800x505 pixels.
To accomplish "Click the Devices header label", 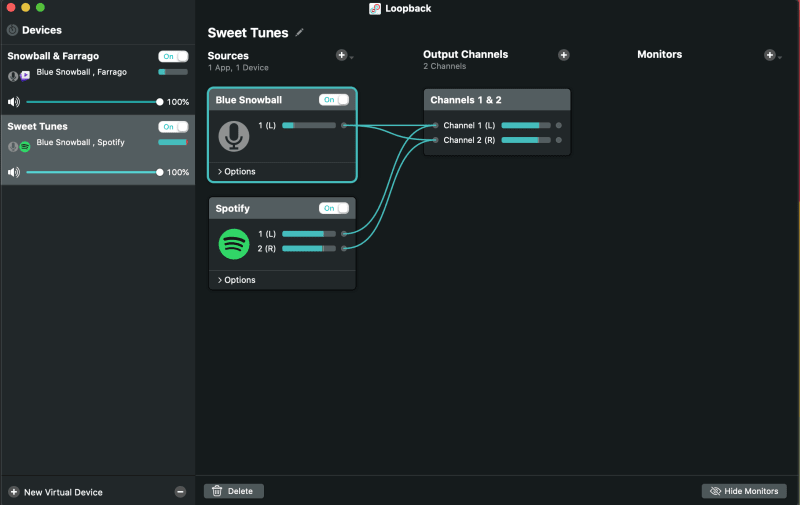I will pyautogui.click(x=42, y=30).
